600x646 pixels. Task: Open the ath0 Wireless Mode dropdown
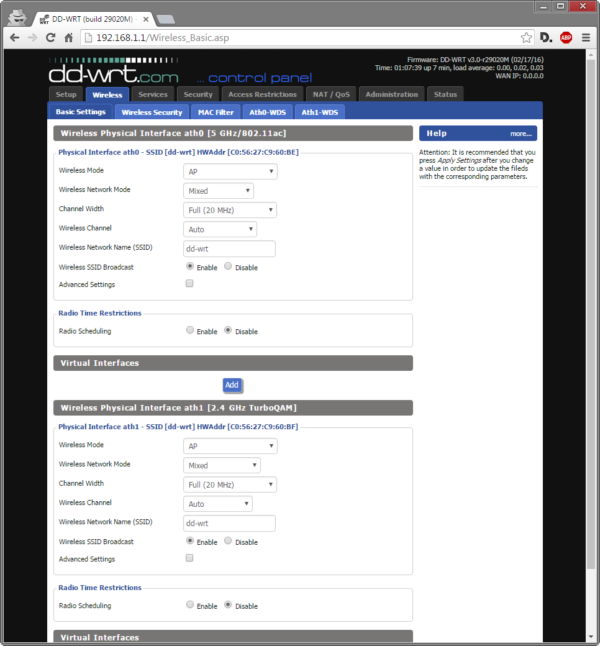(230, 171)
